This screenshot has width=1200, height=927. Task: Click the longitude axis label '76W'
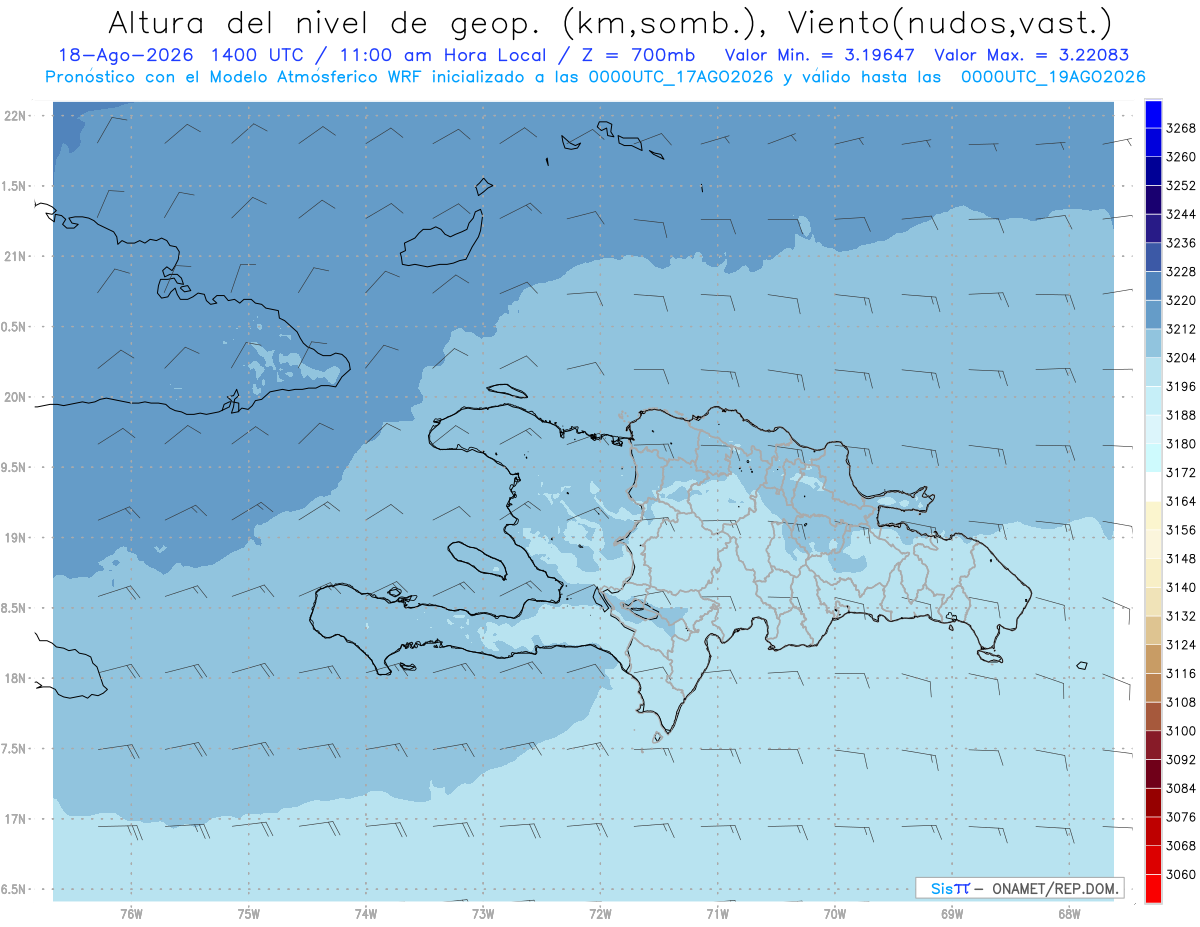click(x=131, y=913)
